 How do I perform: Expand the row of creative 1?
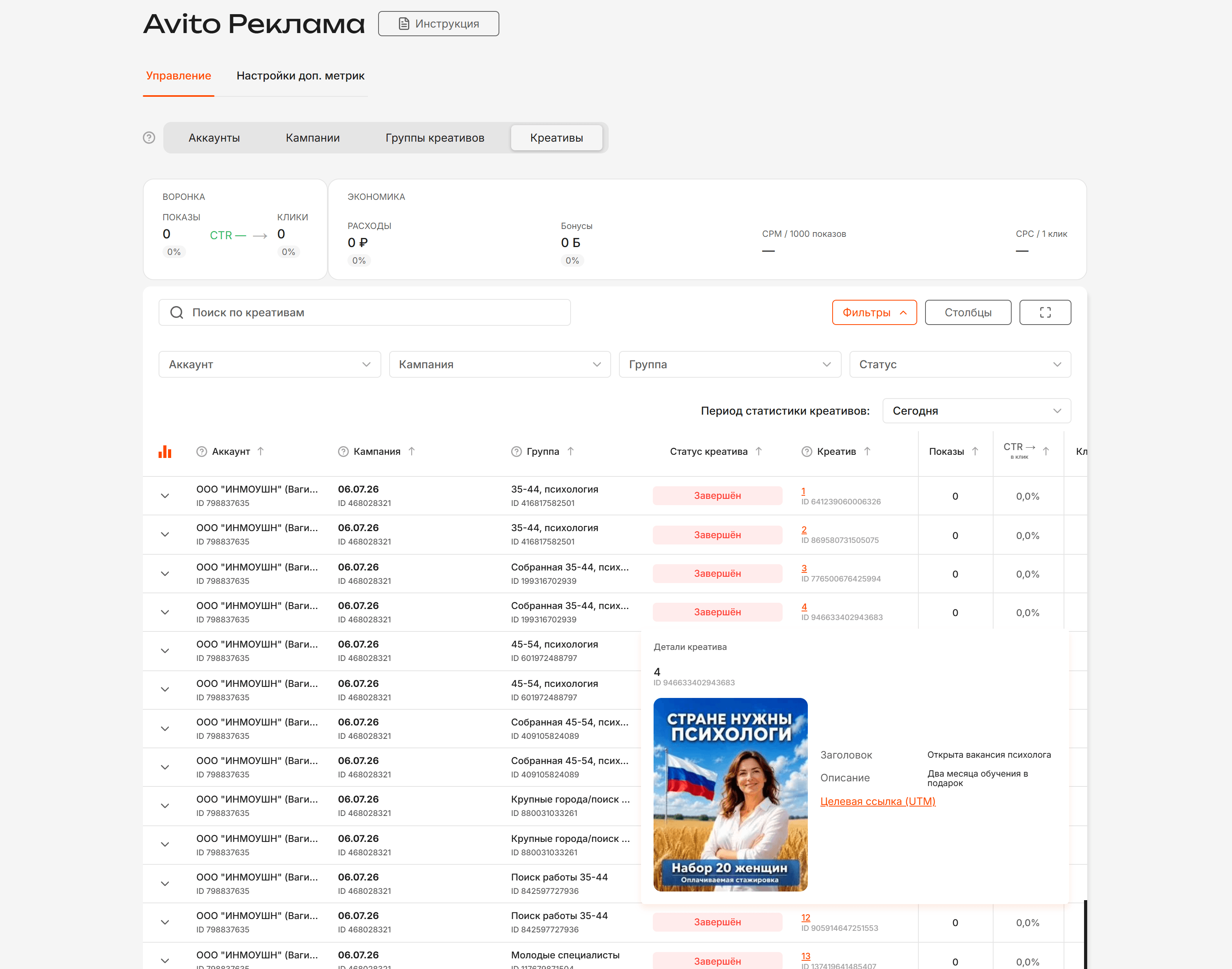(164, 496)
